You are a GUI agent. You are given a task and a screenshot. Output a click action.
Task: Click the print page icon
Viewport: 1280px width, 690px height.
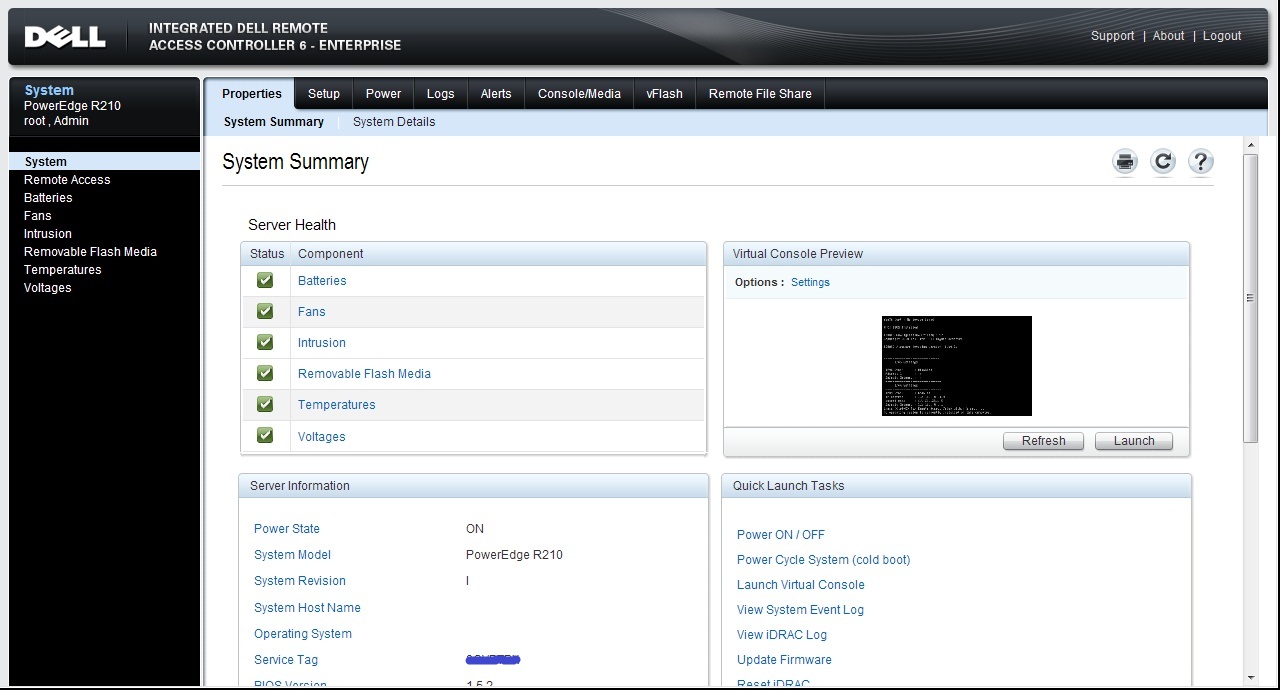pos(1125,162)
